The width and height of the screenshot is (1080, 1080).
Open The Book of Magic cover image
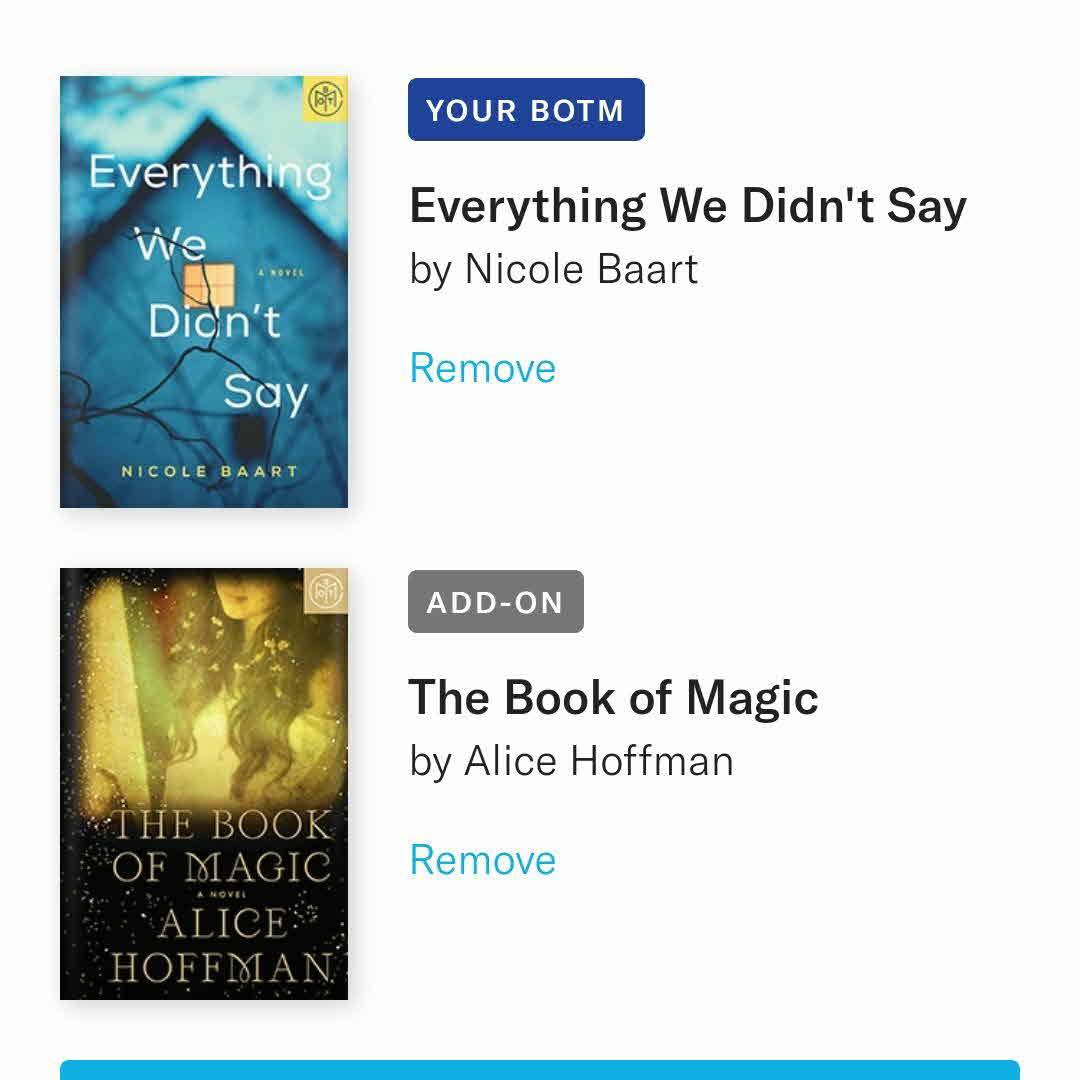(x=204, y=784)
